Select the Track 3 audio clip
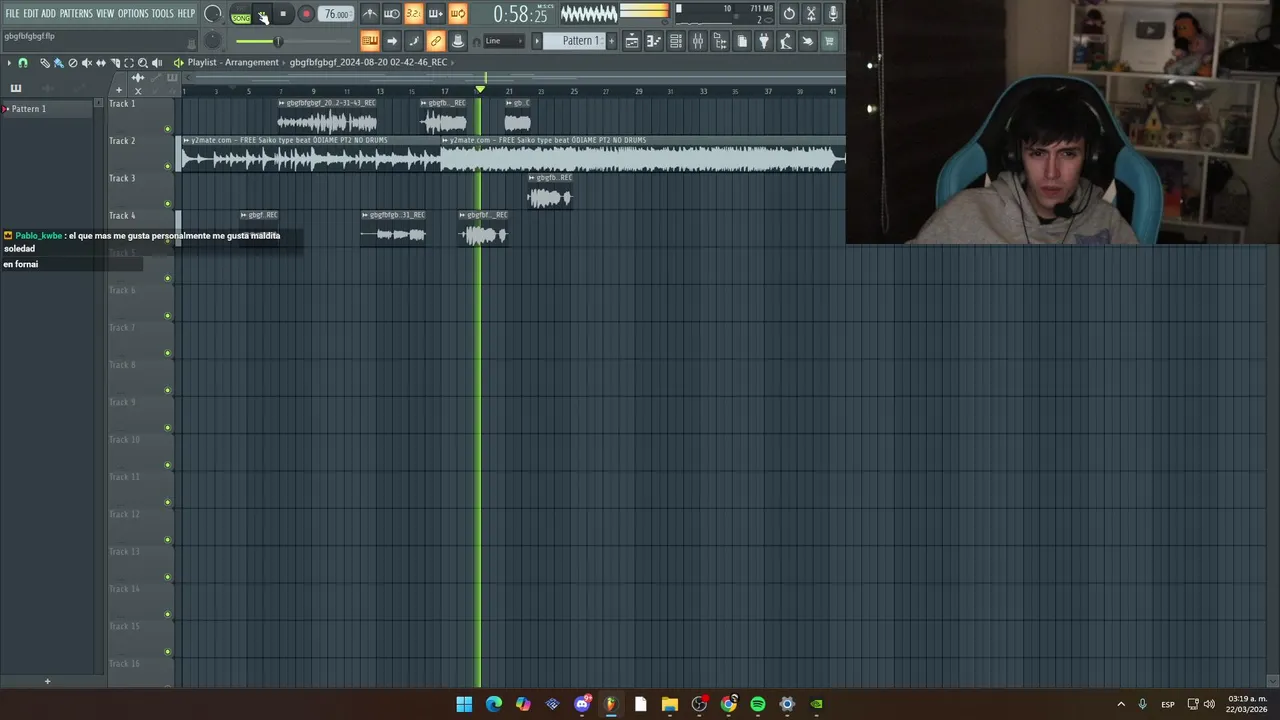Screen dimensions: 1280x720 [x=550, y=192]
